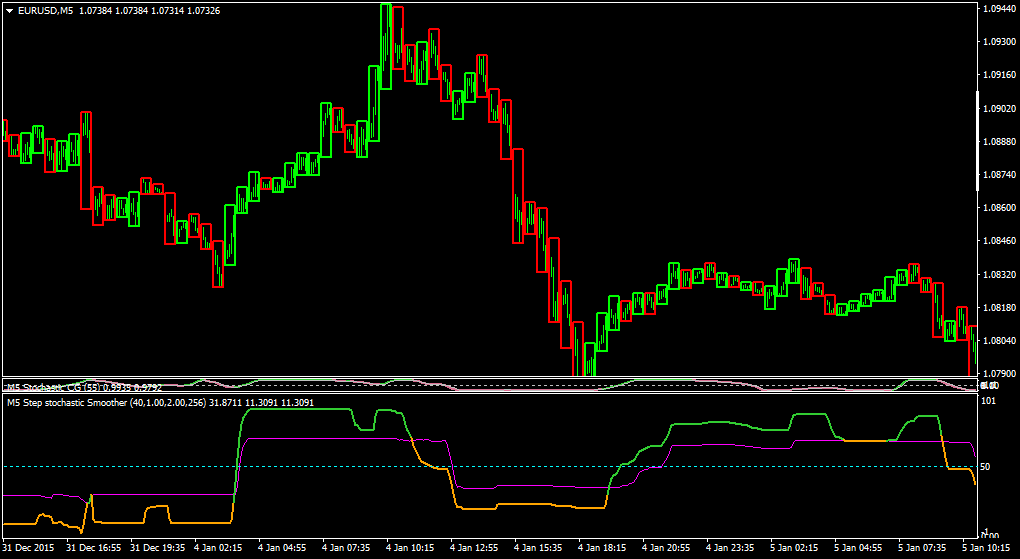
Task: Click the triangle arrow beside EURUSD,M5 title
Action: click(x=10, y=11)
